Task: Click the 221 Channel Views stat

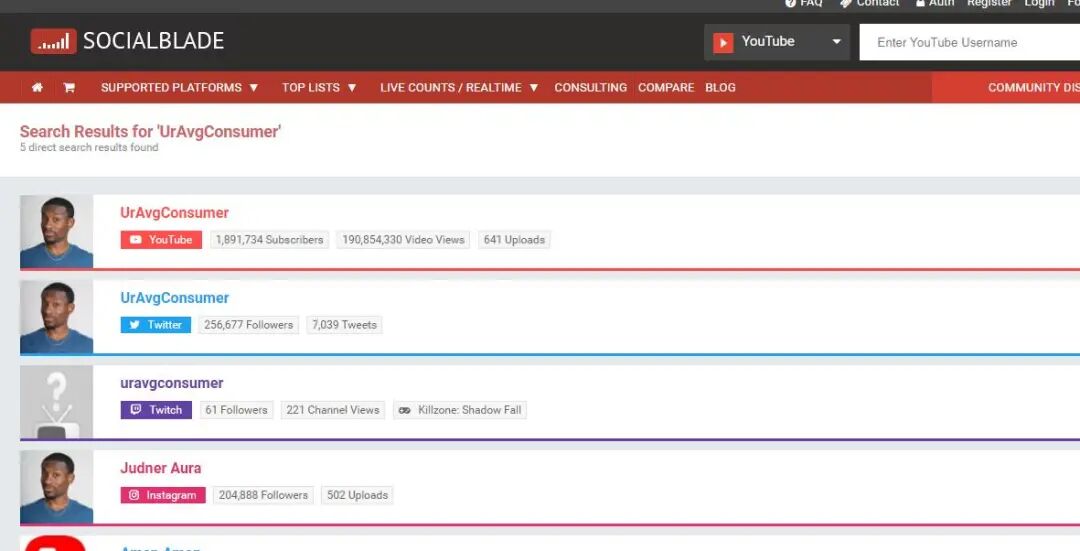Action: click(333, 410)
